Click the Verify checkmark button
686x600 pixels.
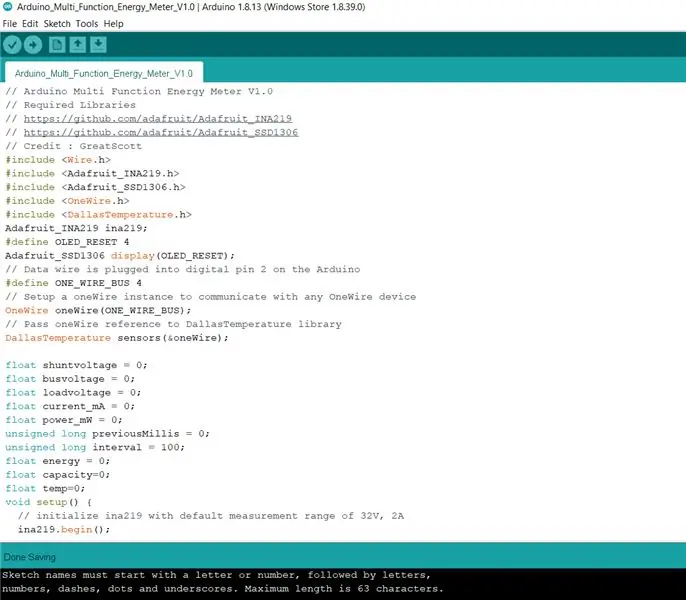point(12,45)
